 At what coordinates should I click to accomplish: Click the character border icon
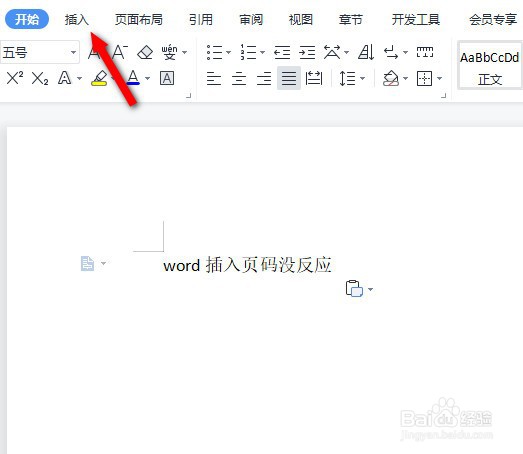(167, 78)
